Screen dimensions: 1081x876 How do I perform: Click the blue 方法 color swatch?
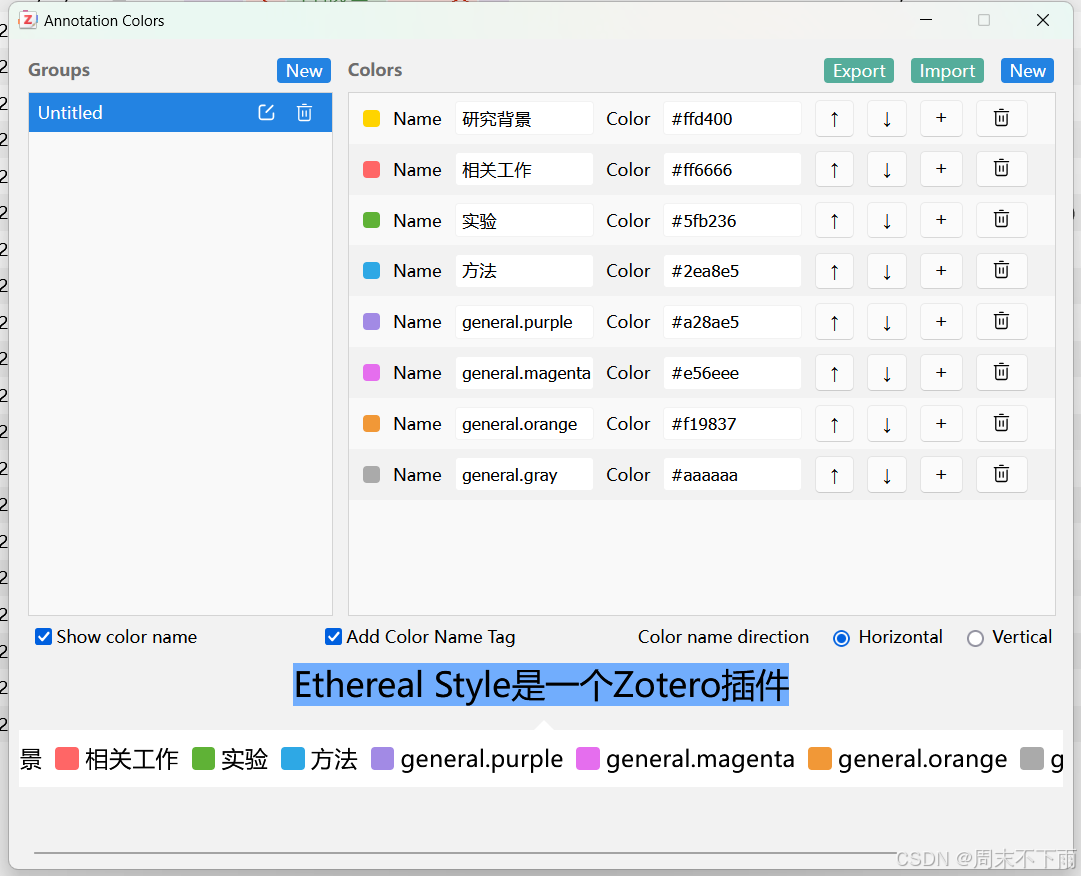point(372,271)
